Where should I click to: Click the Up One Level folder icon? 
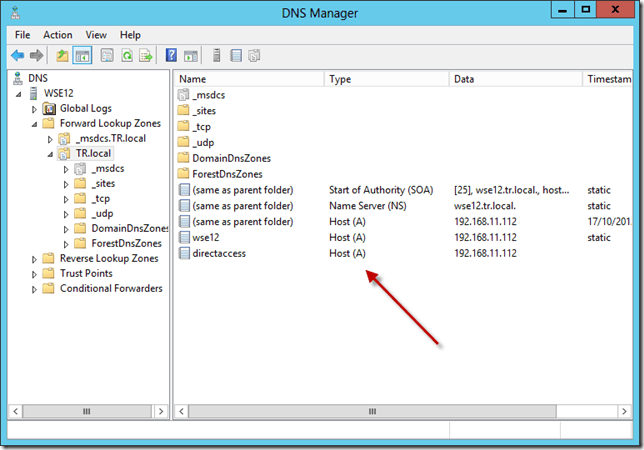[62, 55]
